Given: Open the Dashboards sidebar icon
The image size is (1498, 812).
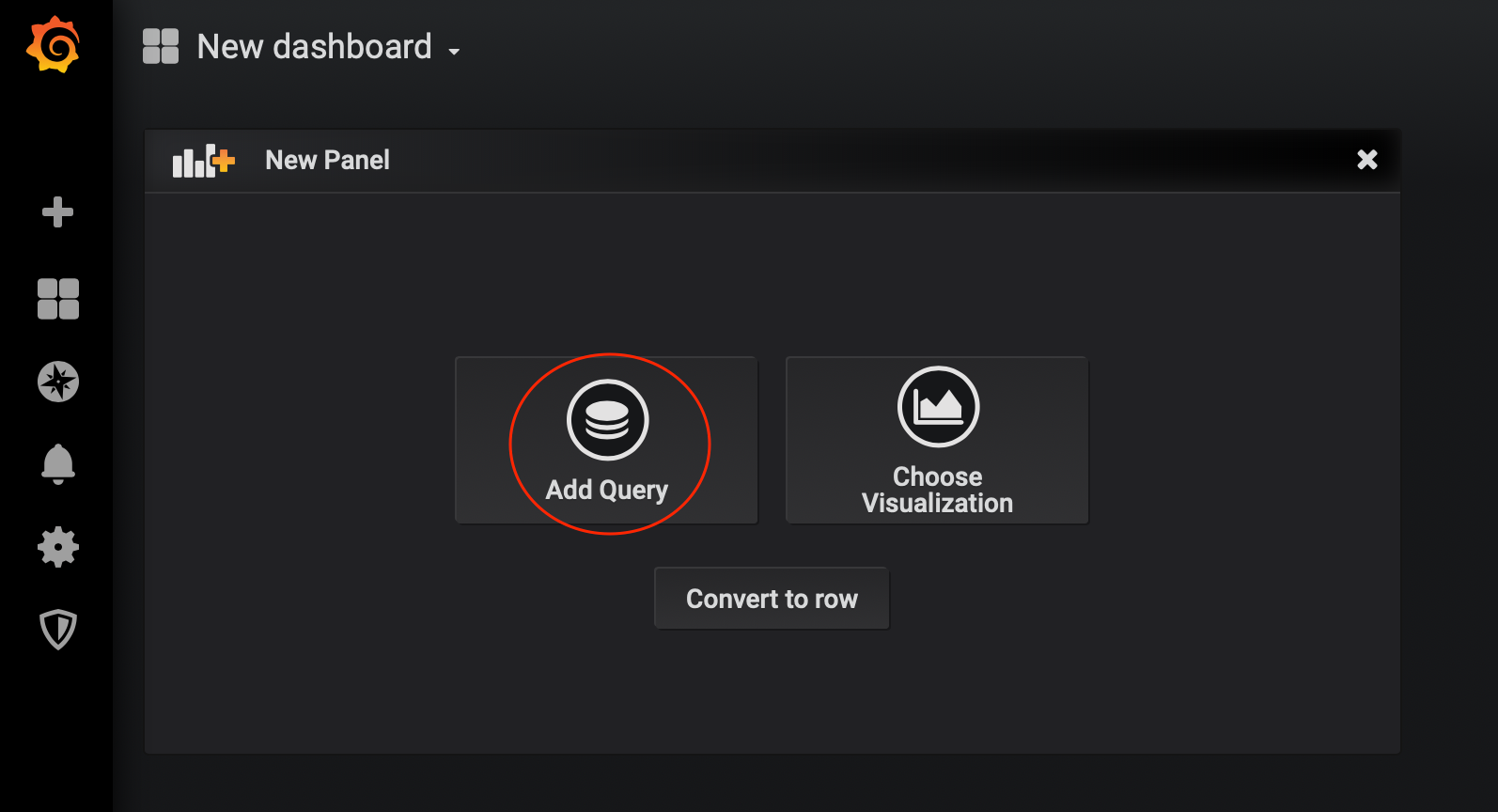Looking at the screenshot, I should [57, 299].
